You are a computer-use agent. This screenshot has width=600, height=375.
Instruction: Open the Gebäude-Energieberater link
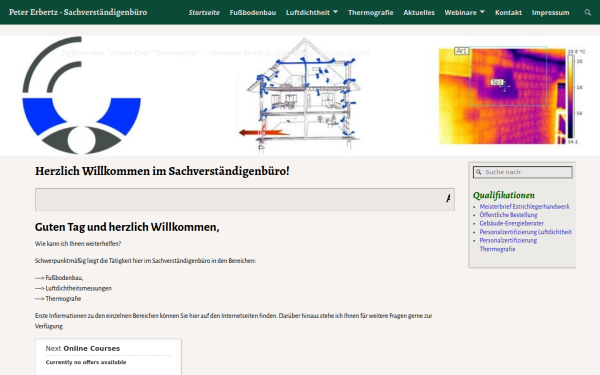(x=511, y=223)
